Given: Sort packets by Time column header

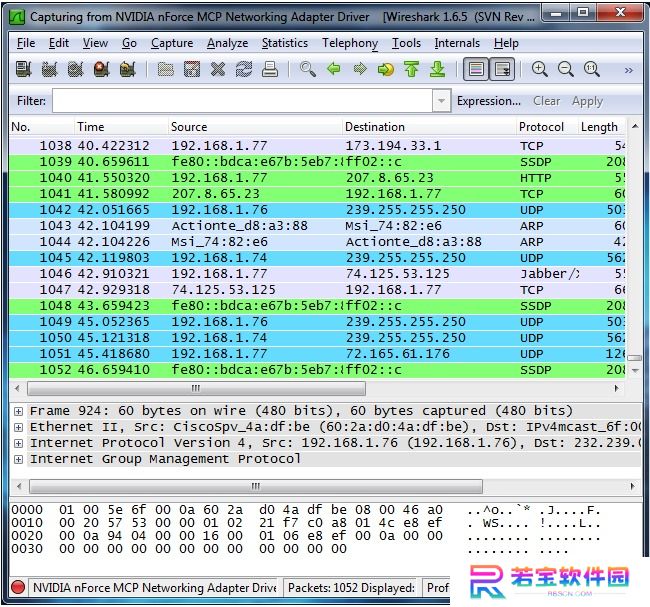Looking at the screenshot, I should [121, 127].
